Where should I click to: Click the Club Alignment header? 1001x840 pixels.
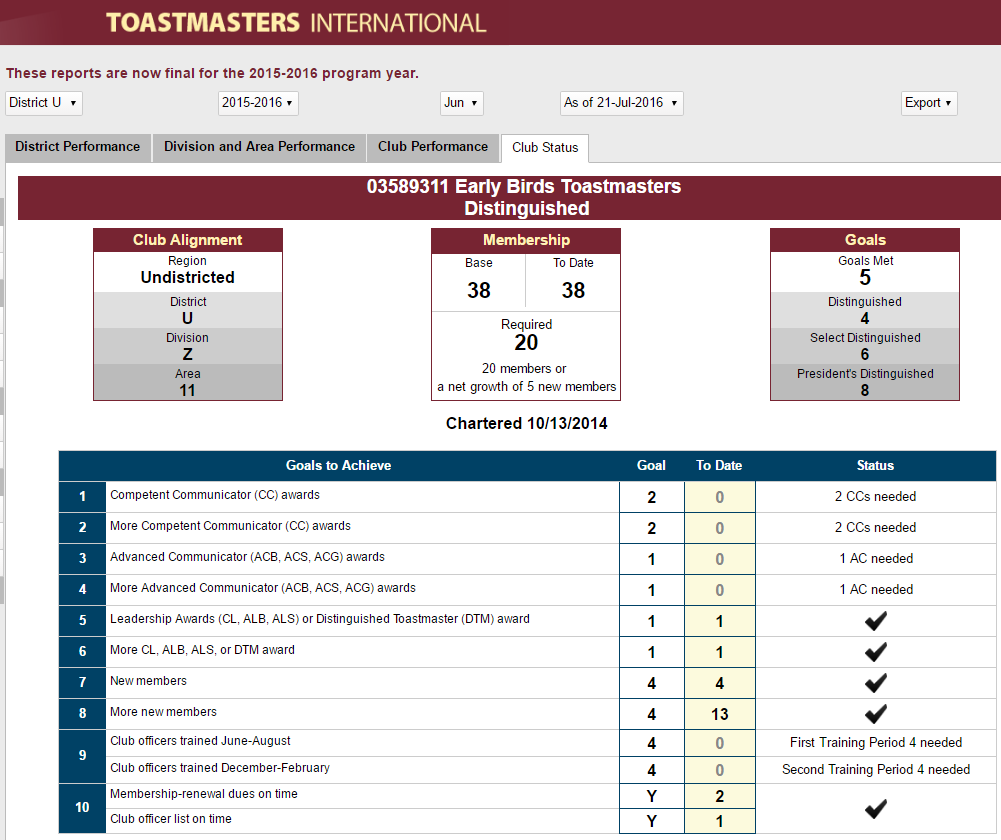coord(188,240)
